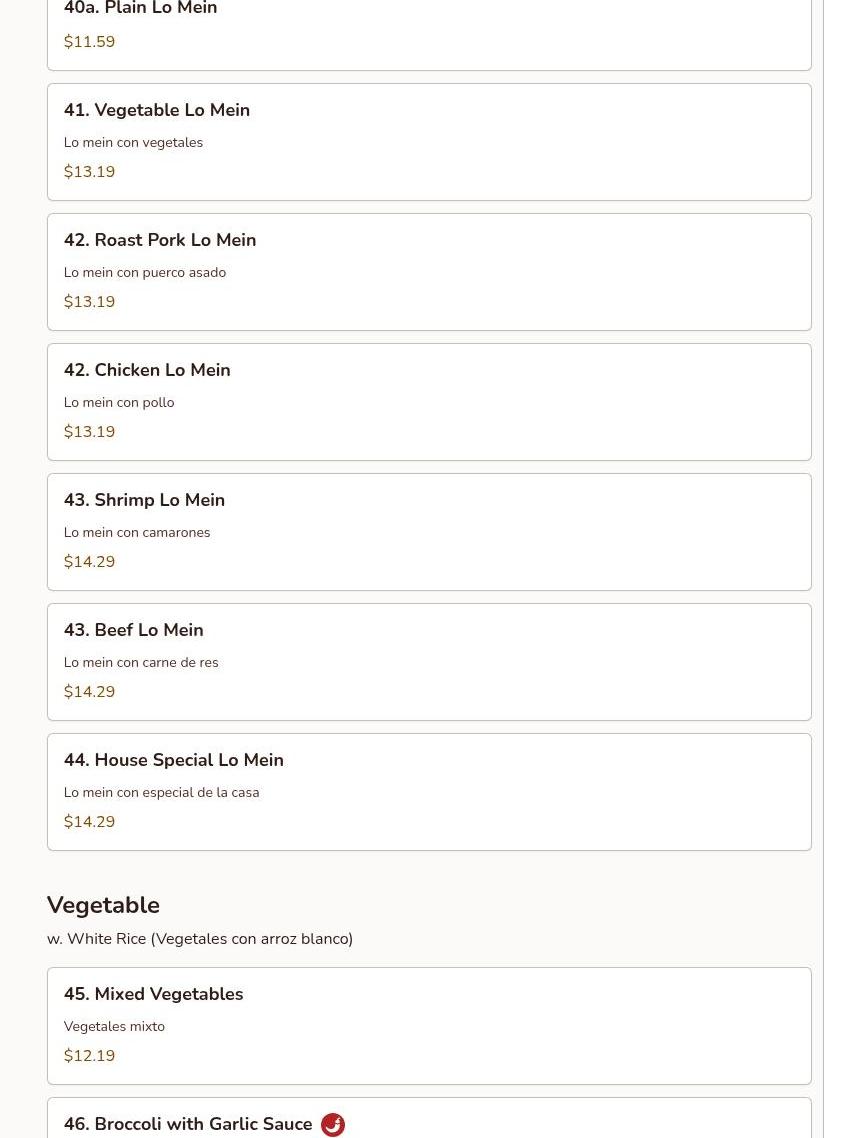Click the 'Lo mein con pollo' description
844x1138 pixels.
coord(119,402)
